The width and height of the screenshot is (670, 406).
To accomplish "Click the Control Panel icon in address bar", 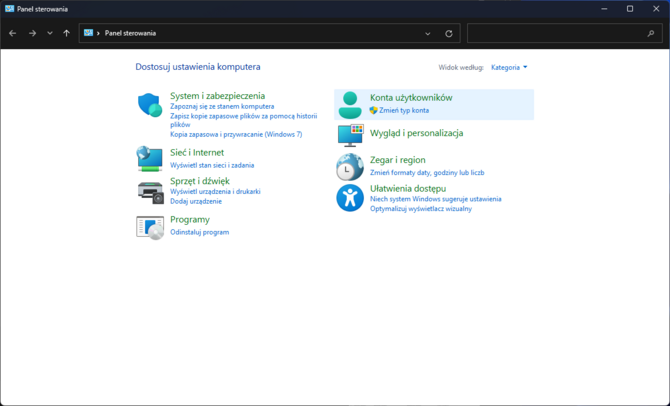I will pos(88,33).
